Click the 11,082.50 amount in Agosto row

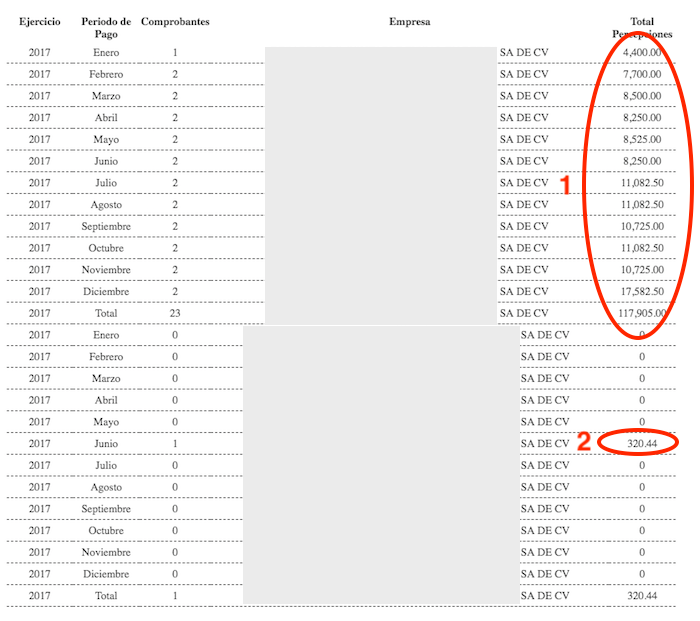point(642,204)
